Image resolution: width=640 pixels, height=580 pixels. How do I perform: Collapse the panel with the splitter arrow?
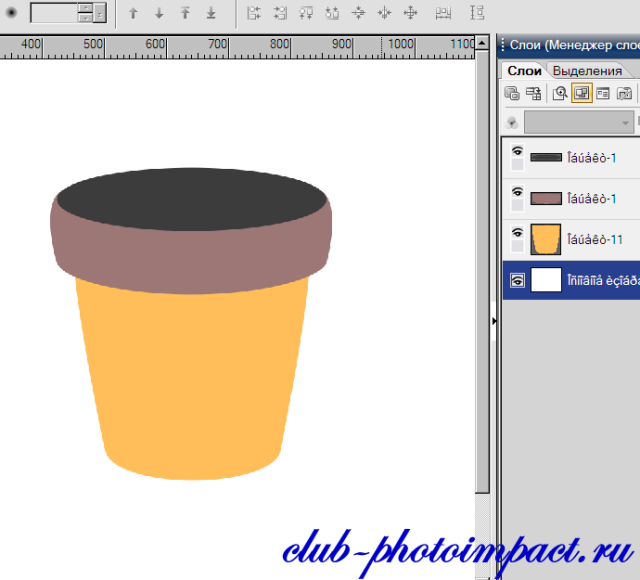point(494,321)
